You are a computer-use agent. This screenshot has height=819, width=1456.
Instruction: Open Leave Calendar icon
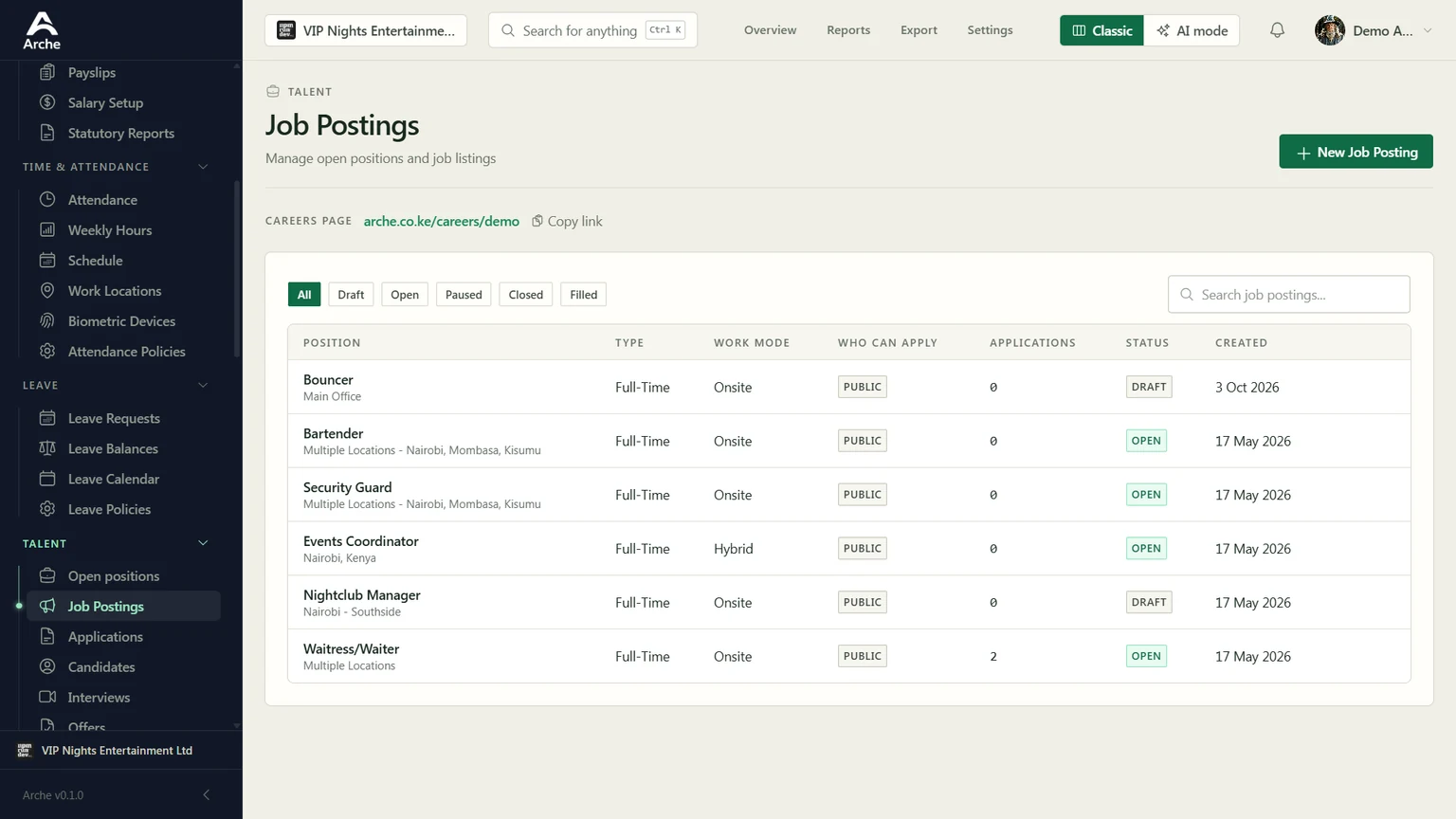click(47, 479)
